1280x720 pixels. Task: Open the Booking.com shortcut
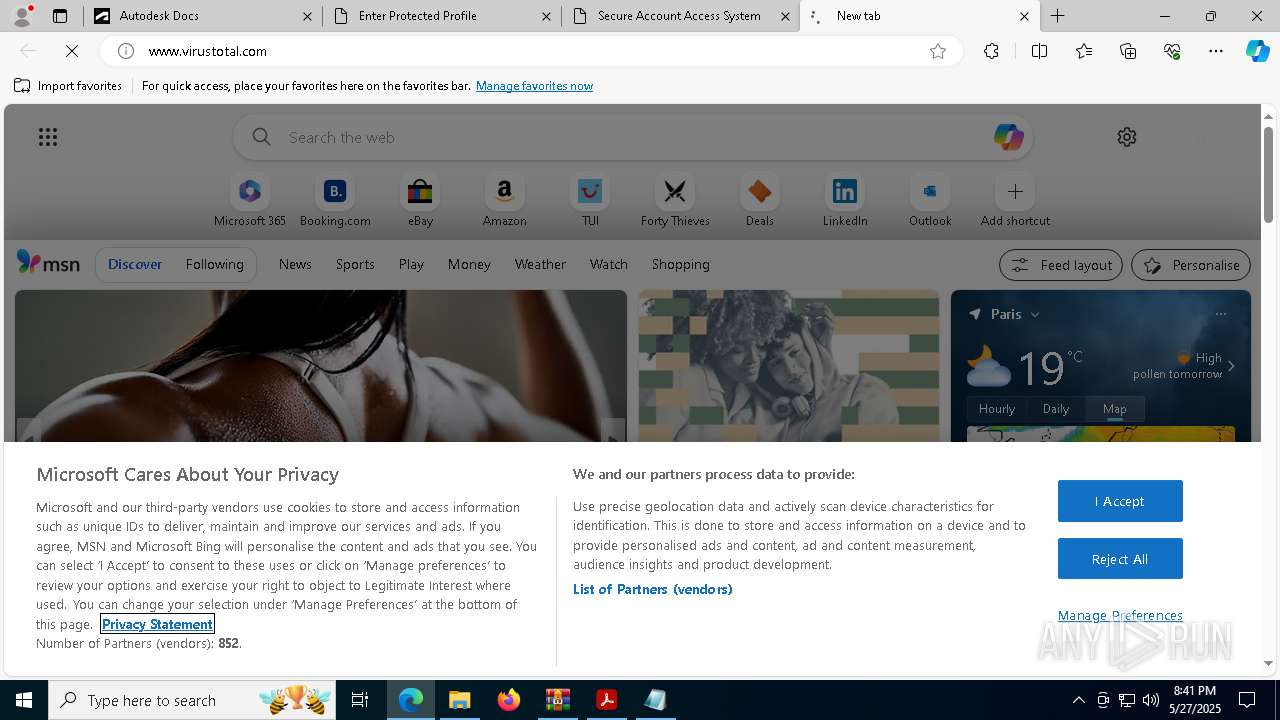(x=335, y=201)
